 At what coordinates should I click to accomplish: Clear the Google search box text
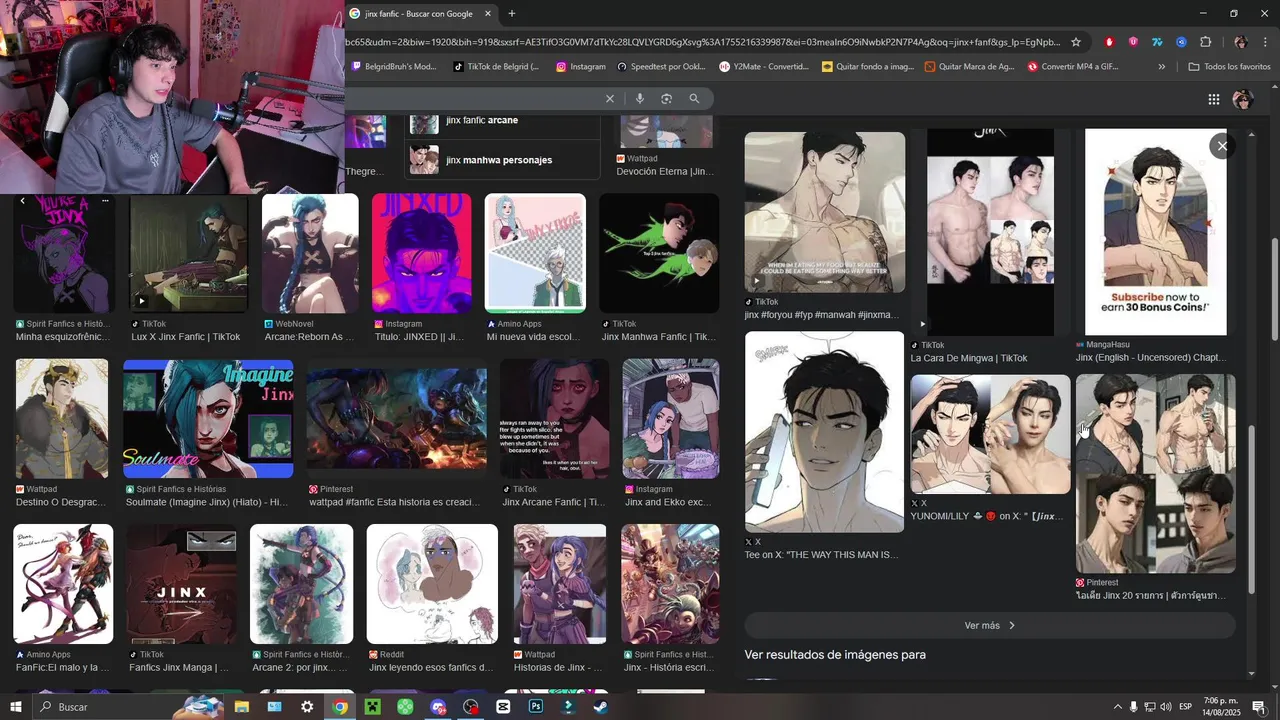609,99
